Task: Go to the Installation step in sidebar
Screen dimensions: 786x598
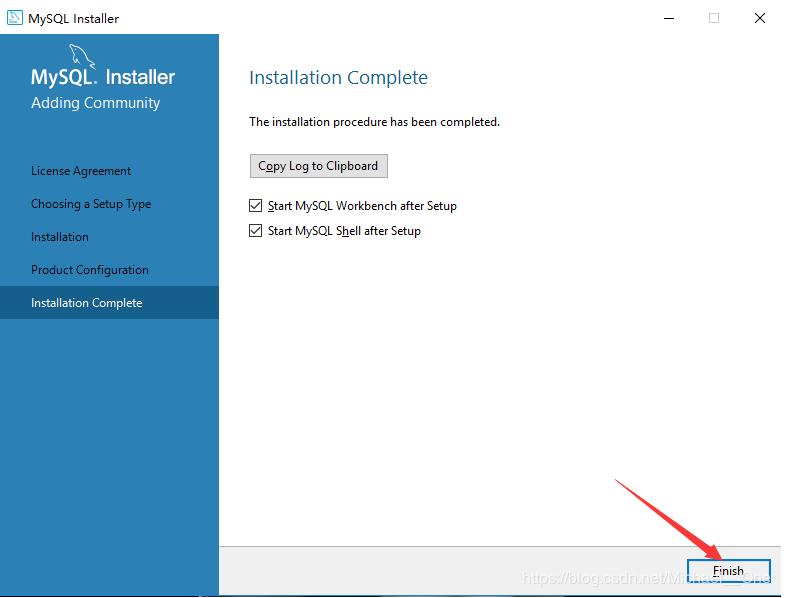Action: [x=60, y=237]
